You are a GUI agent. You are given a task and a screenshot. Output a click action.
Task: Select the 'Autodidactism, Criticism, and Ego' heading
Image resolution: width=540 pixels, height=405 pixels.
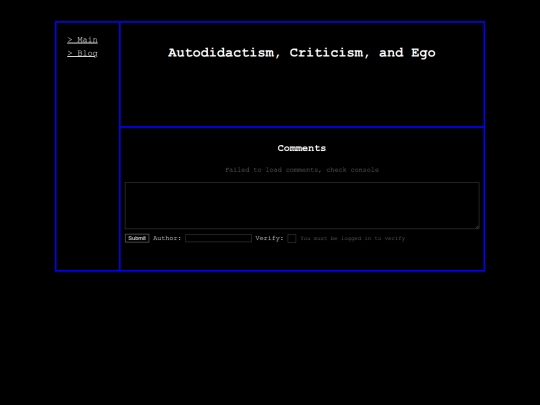[x=302, y=53]
